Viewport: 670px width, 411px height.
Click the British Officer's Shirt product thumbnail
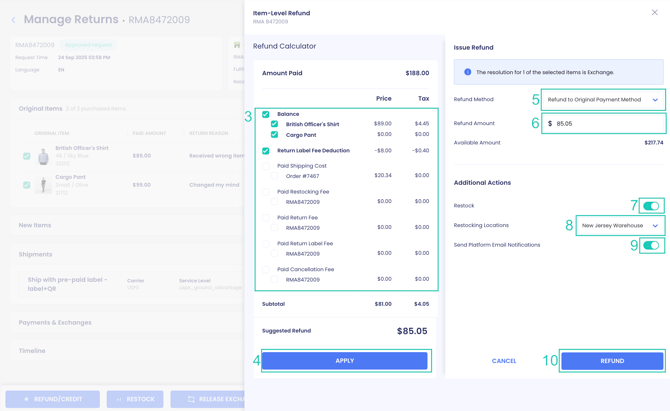(x=43, y=156)
